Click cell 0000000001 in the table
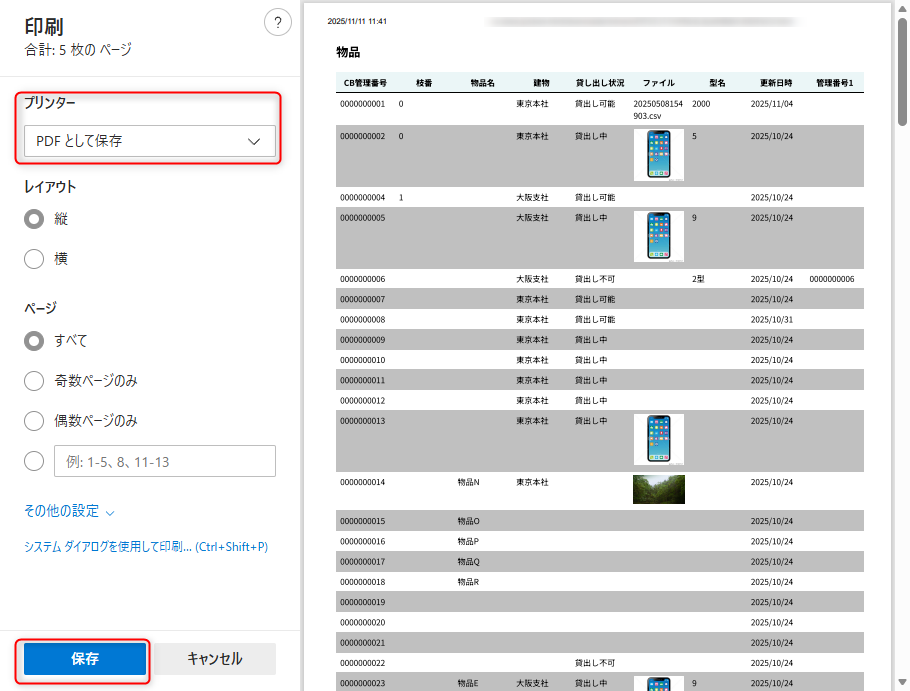Screen dimensions: 910x691 tap(363, 104)
